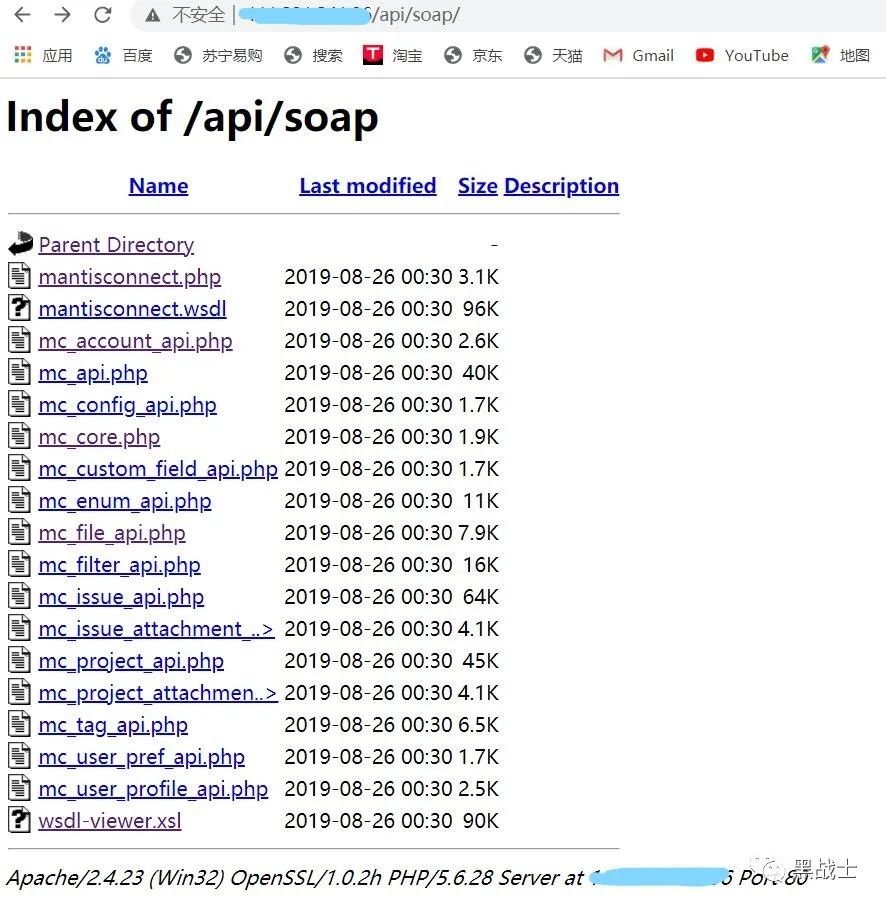Image resolution: width=886 pixels, height=908 pixels.
Task: Click the 64K size of mc_issue_api.php
Action: pyautogui.click(x=481, y=597)
